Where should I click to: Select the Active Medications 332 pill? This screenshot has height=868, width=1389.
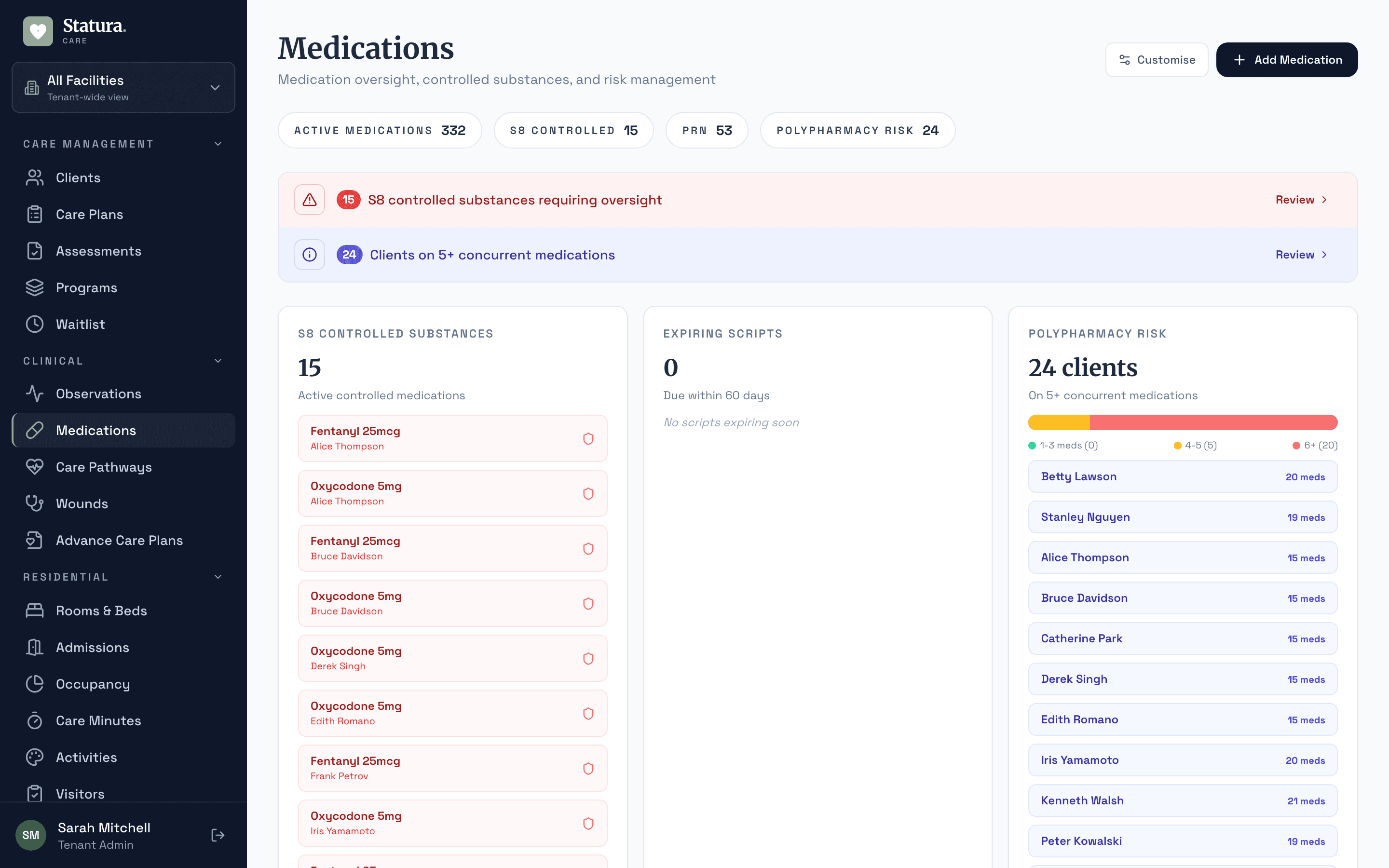point(380,130)
